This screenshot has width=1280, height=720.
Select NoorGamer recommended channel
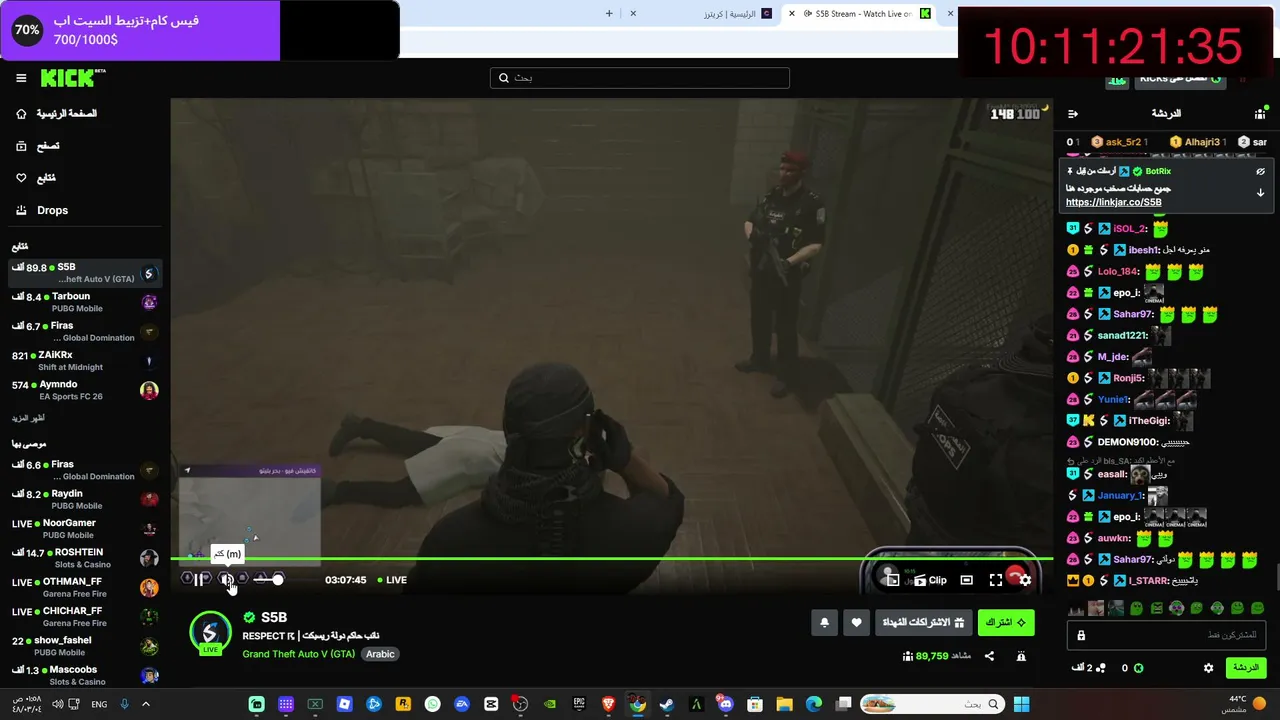[85, 528]
